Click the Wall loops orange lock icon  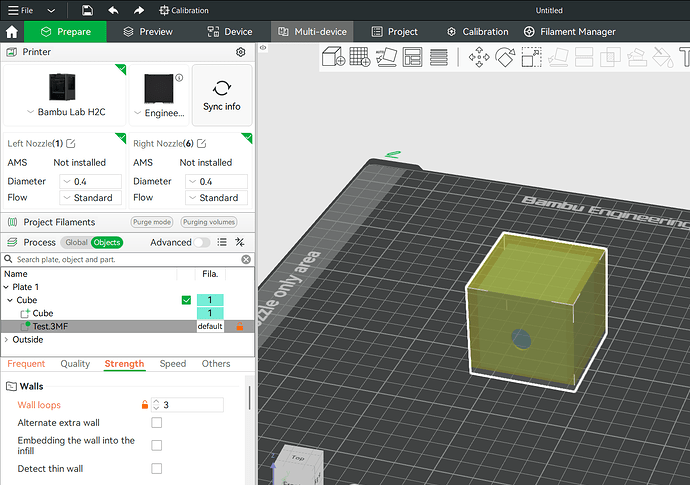point(145,404)
